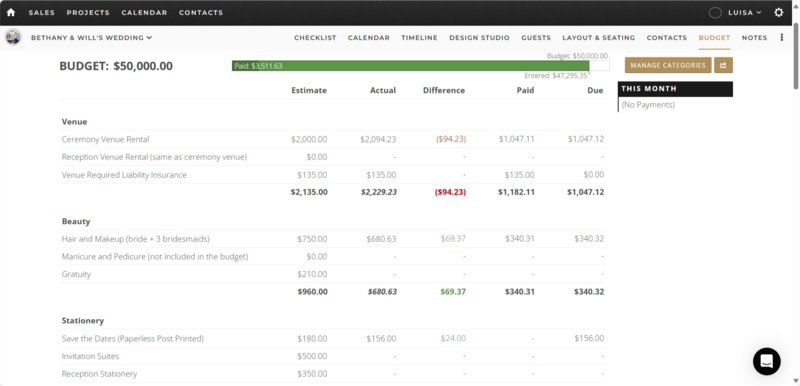Click the home icon in top bar
Viewport: 800px width, 386px height.
point(11,13)
